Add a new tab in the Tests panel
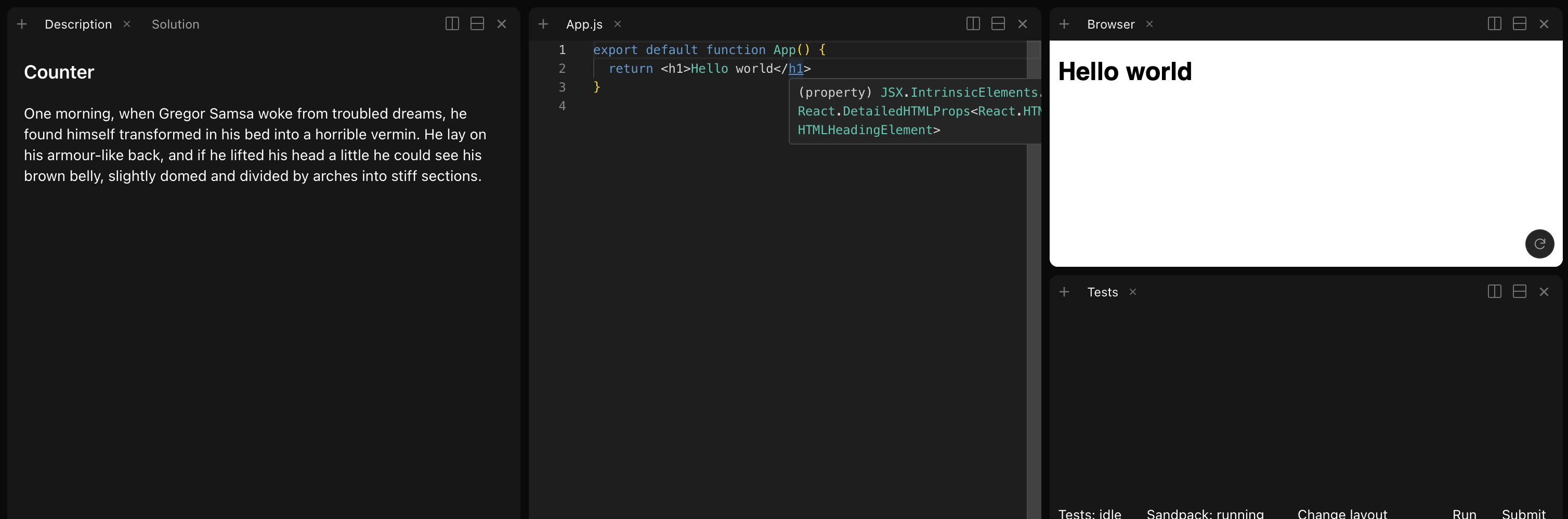Viewport: 1568px width, 519px height. tap(1065, 291)
